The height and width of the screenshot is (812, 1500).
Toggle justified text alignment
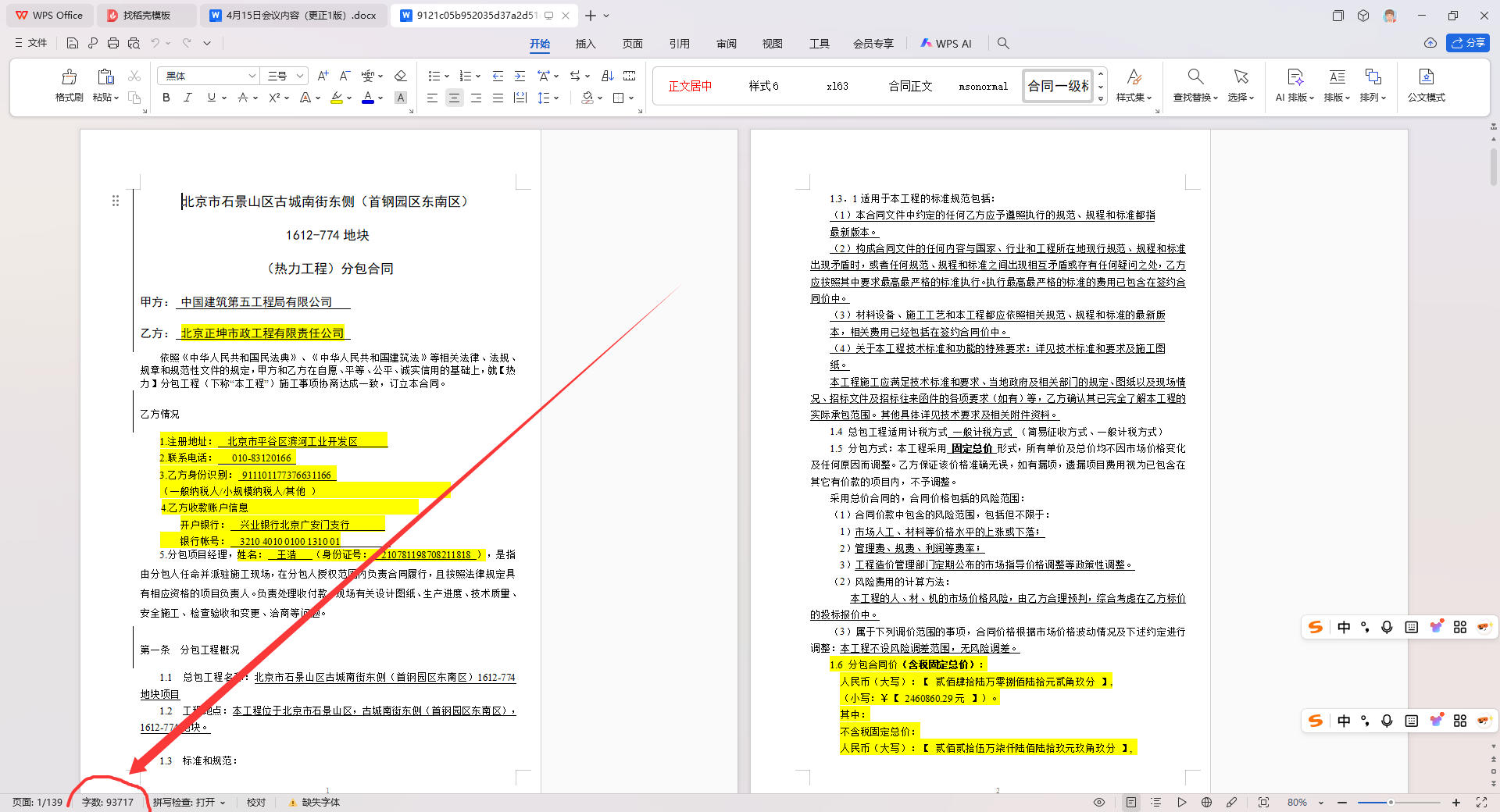point(498,98)
